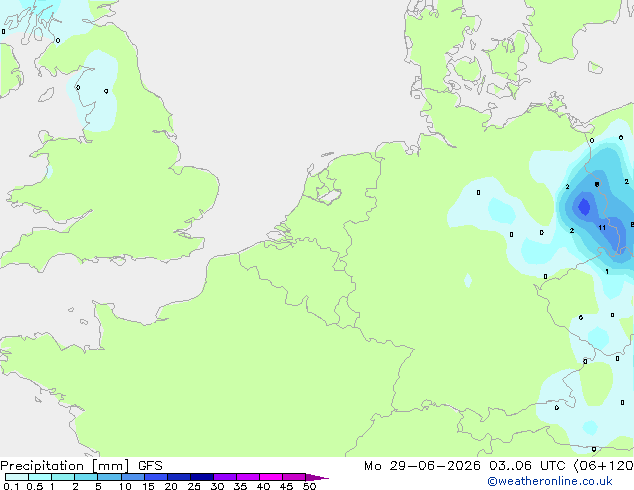The image size is (634, 490).
Task: Click the legend label "50"
Action: click(309, 486)
